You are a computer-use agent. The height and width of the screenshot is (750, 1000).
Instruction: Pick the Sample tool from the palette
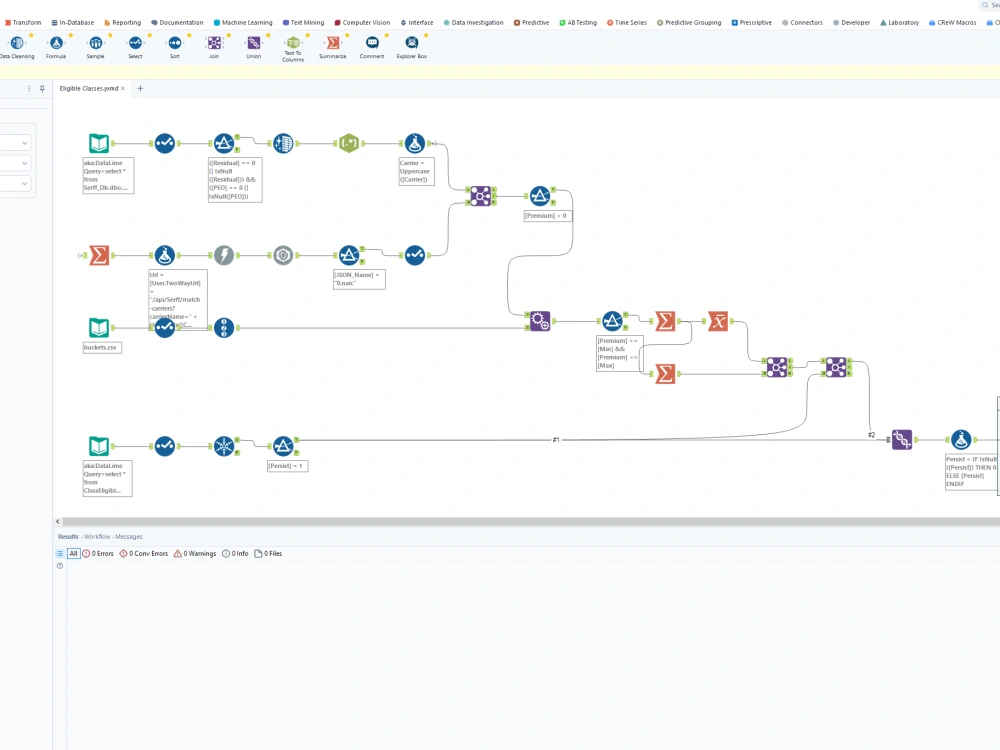click(95, 44)
